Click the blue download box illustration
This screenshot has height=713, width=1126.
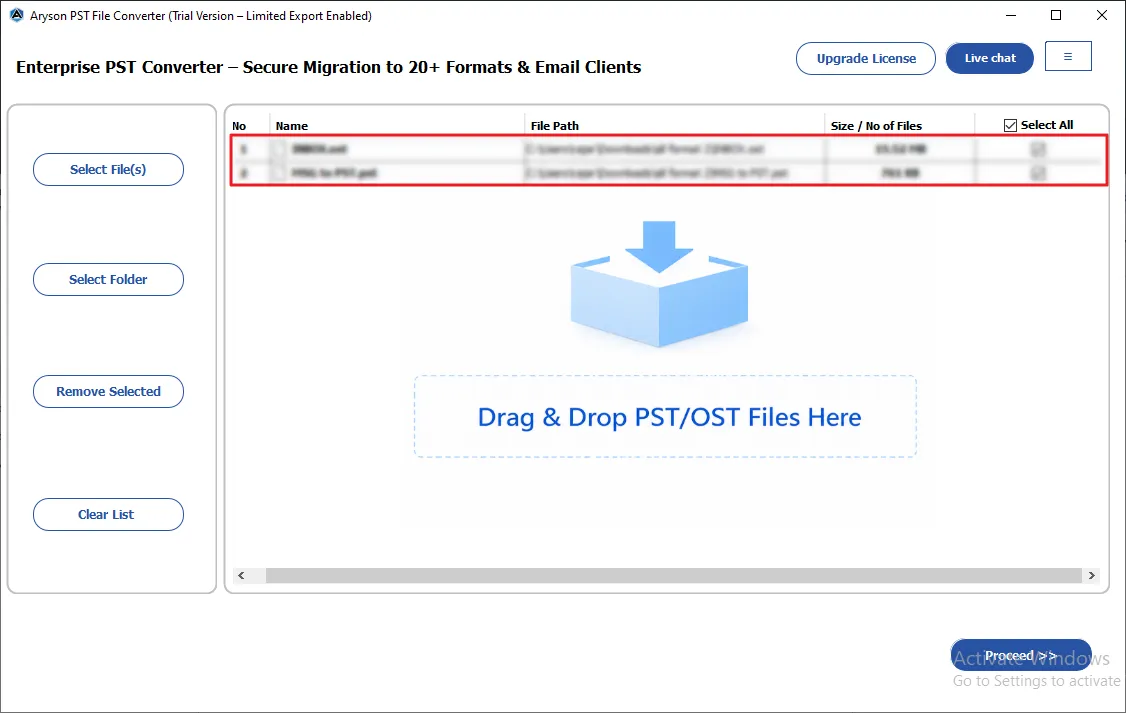pos(659,284)
